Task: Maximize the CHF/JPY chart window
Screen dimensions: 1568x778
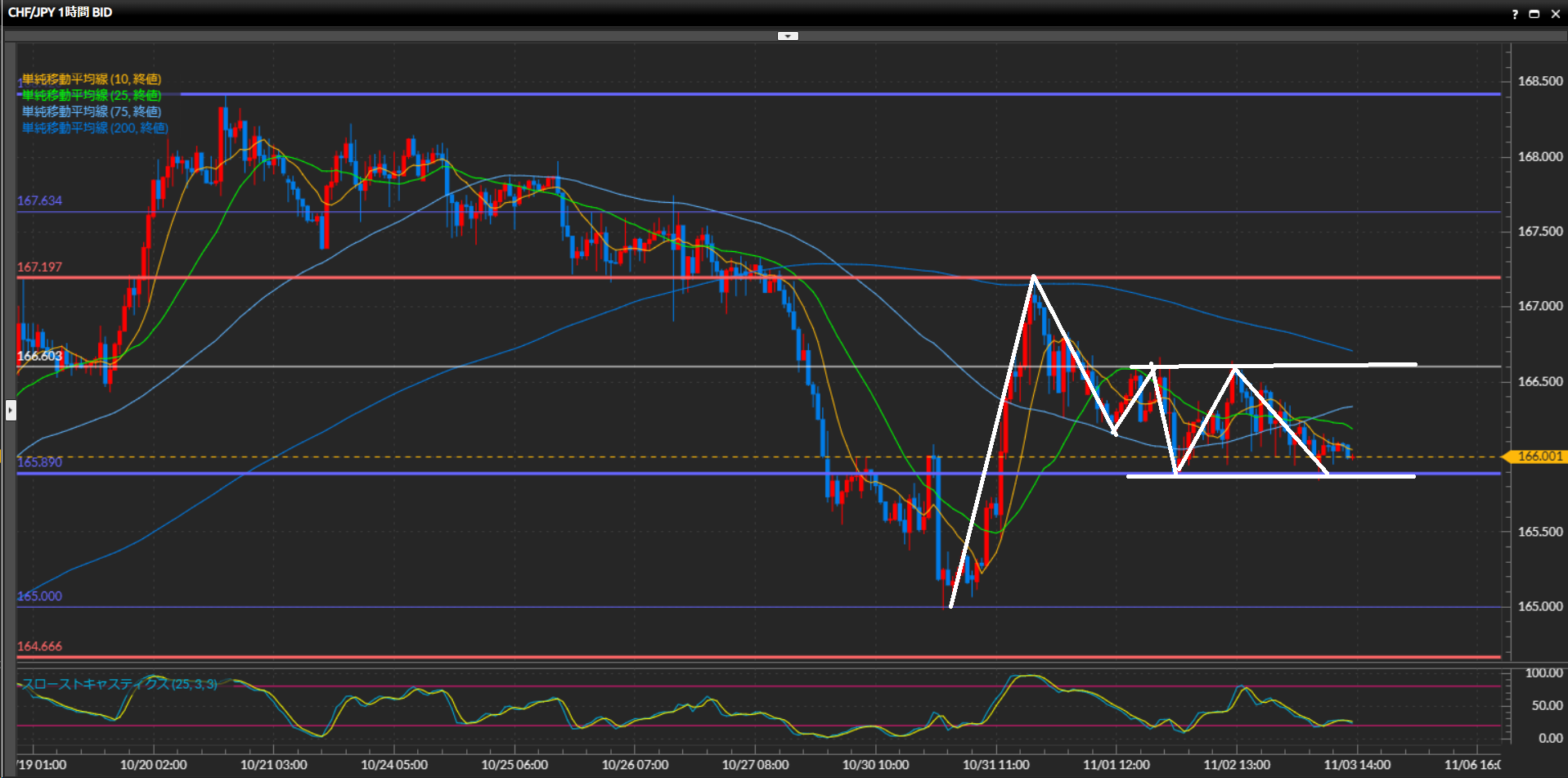Action: pos(1534,14)
